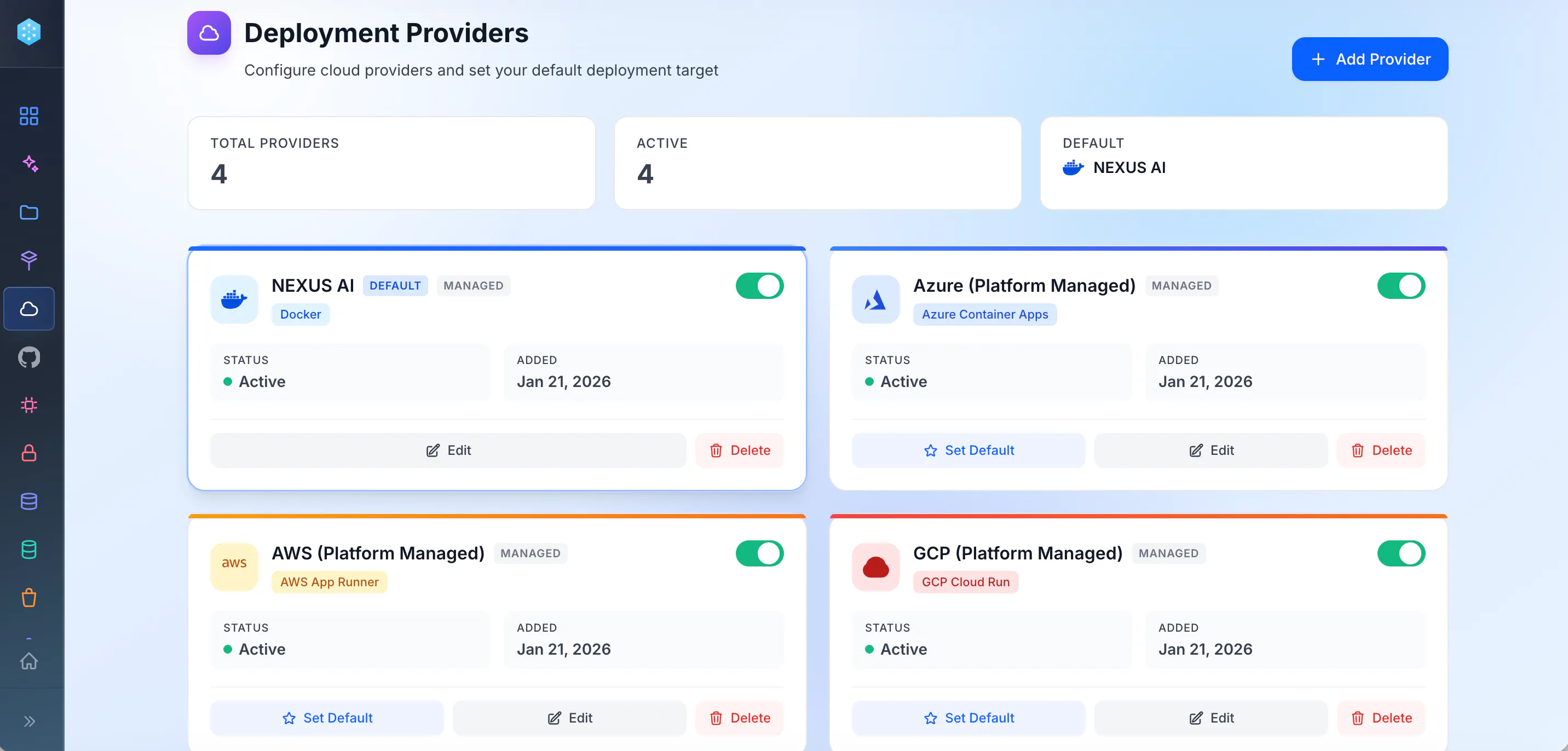
Task: Click the Azure (Platform Managed) card title
Action: point(1024,286)
